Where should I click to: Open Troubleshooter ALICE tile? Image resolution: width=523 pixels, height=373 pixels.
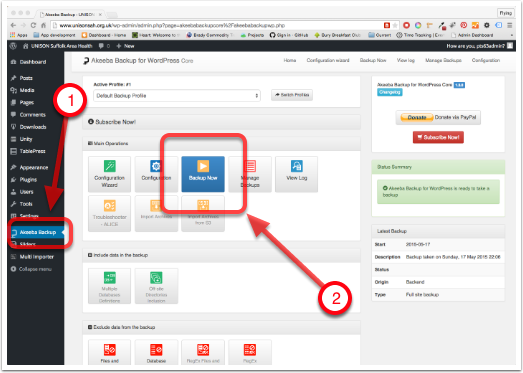pyautogui.click(x=109, y=214)
